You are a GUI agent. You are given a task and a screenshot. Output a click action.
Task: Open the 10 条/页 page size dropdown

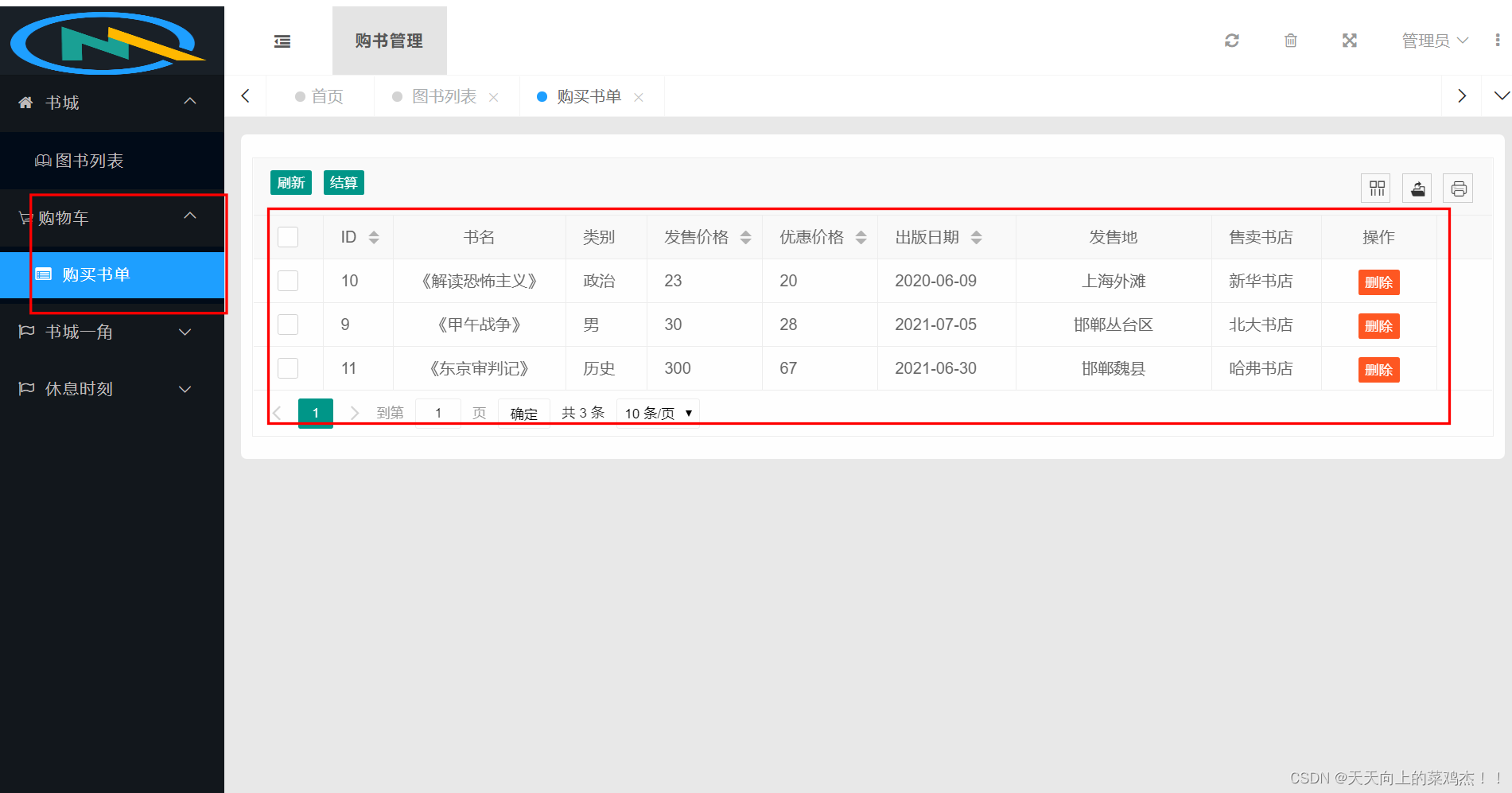coord(658,414)
